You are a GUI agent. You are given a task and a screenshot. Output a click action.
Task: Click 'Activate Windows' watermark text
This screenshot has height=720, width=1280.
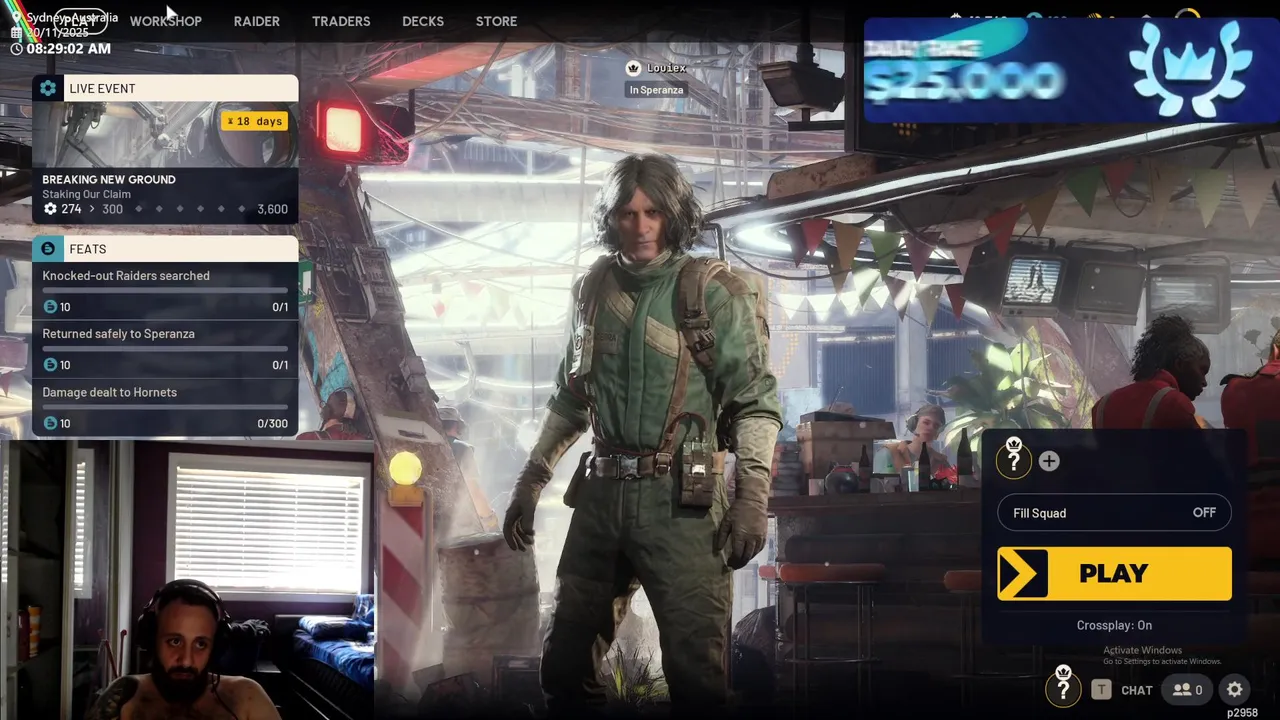pyautogui.click(x=1141, y=651)
